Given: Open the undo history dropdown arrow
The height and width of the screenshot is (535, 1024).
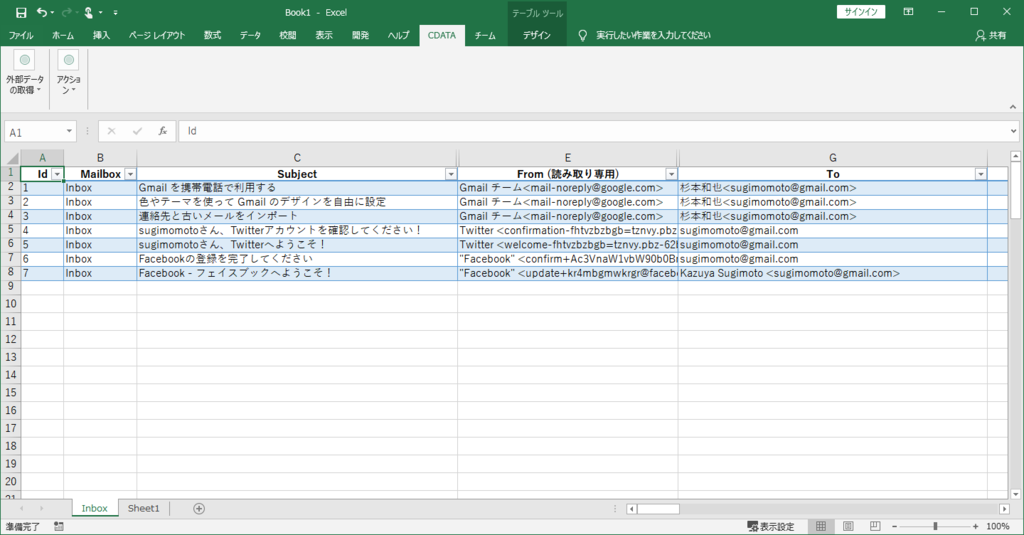Looking at the screenshot, I should click(x=53, y=13).
